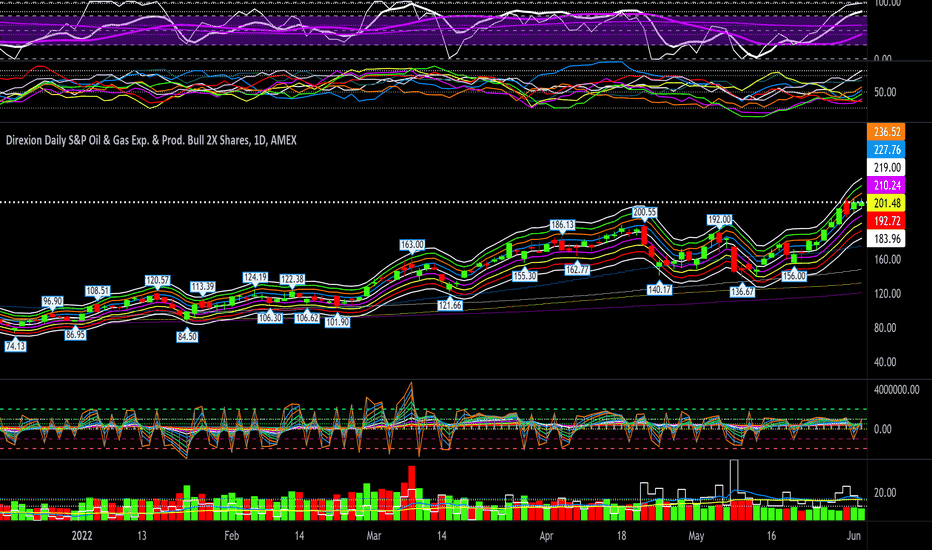This screenshot has height=550, width=932.
Task: Select the 162.77 pivot low label
Action: pos(577,269)
